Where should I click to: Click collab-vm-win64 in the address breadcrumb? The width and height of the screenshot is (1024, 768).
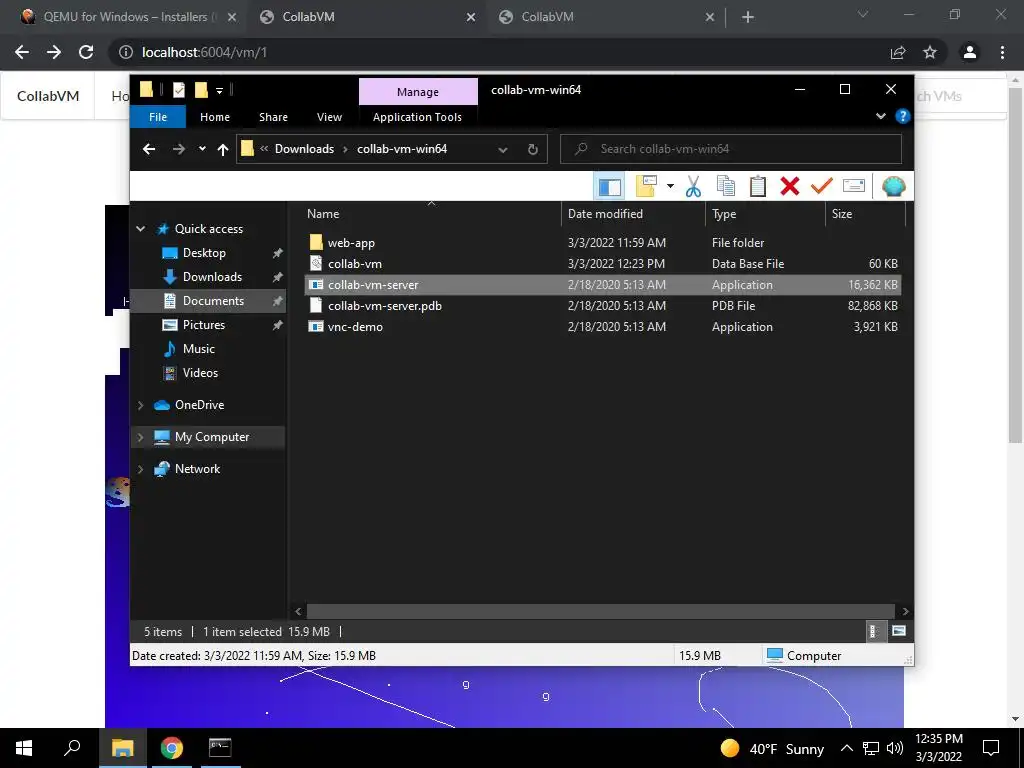[x=402, y=149]
